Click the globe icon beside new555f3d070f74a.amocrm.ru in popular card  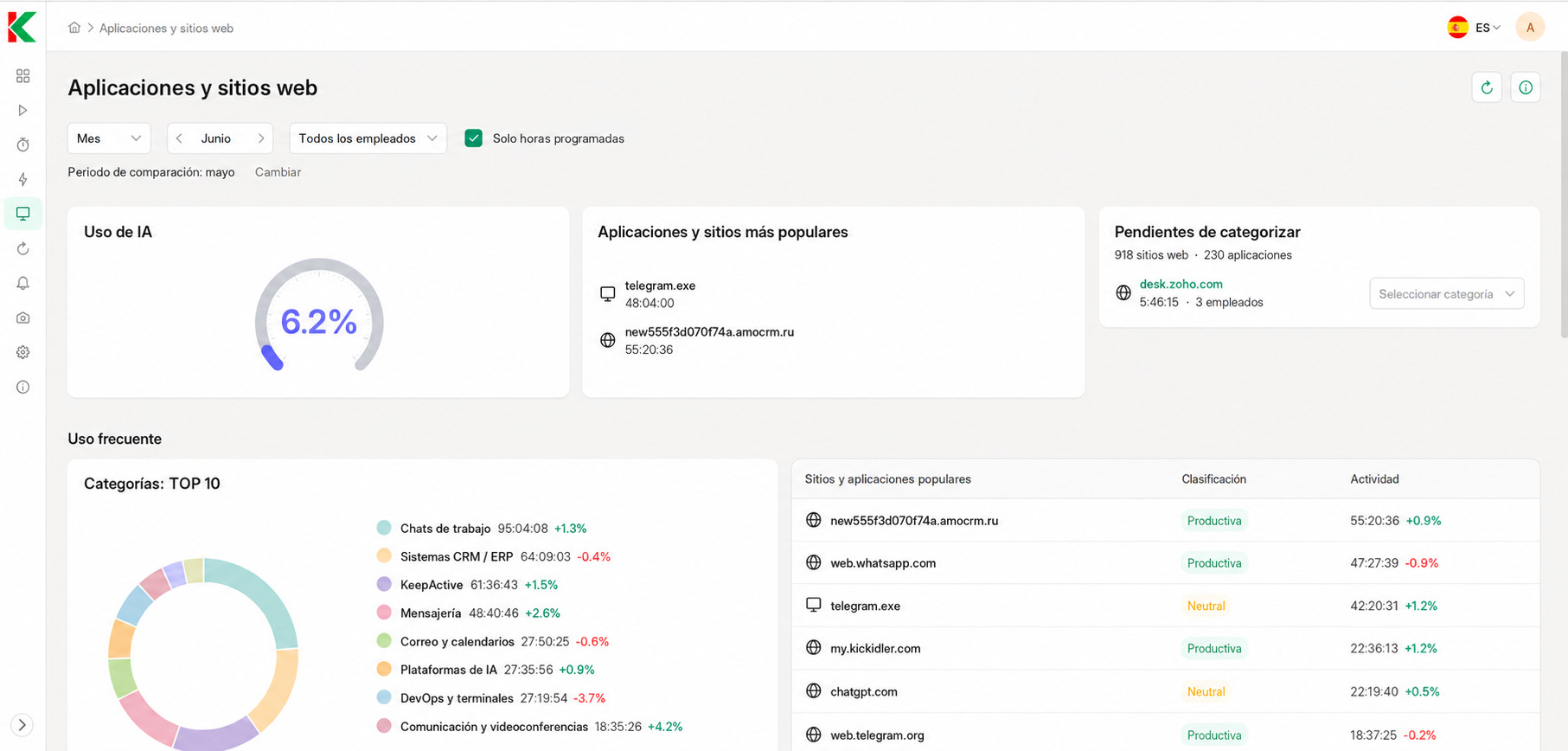click(x=608, y=340)
